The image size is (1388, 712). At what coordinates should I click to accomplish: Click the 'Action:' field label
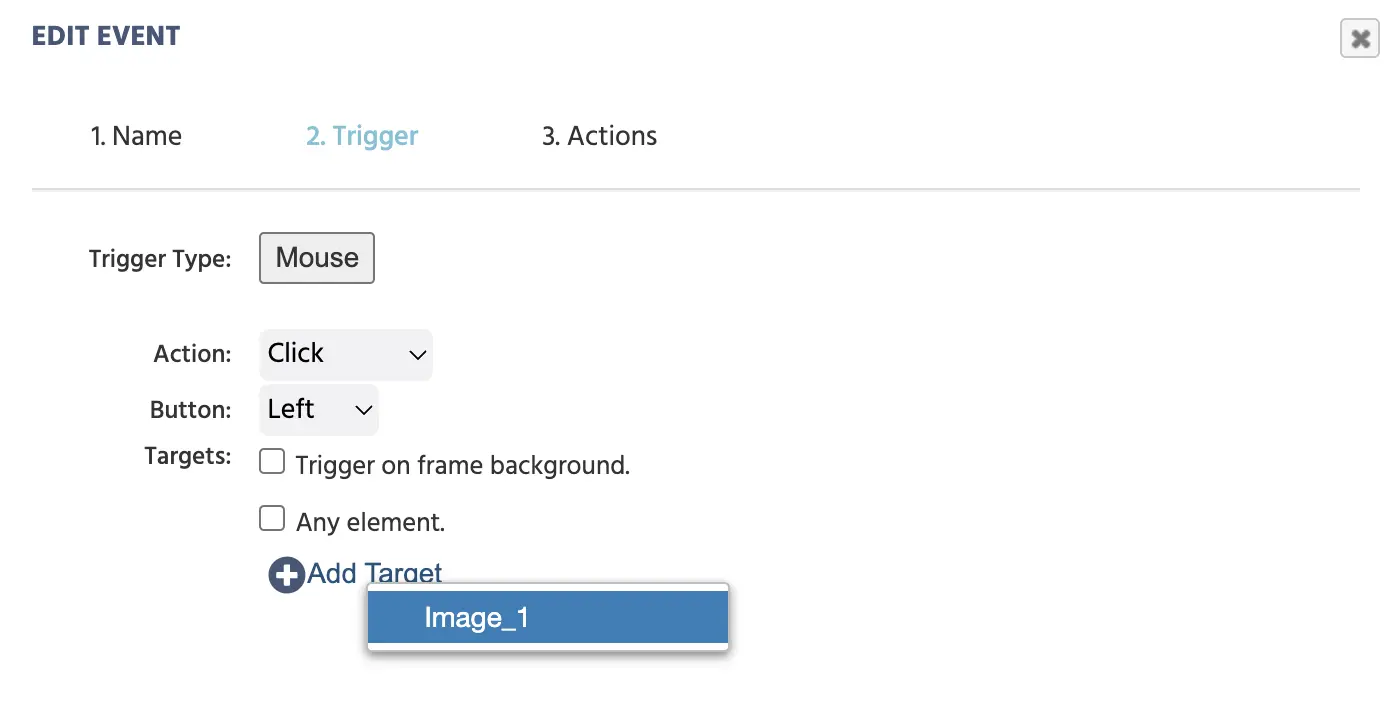pos(192,354)
